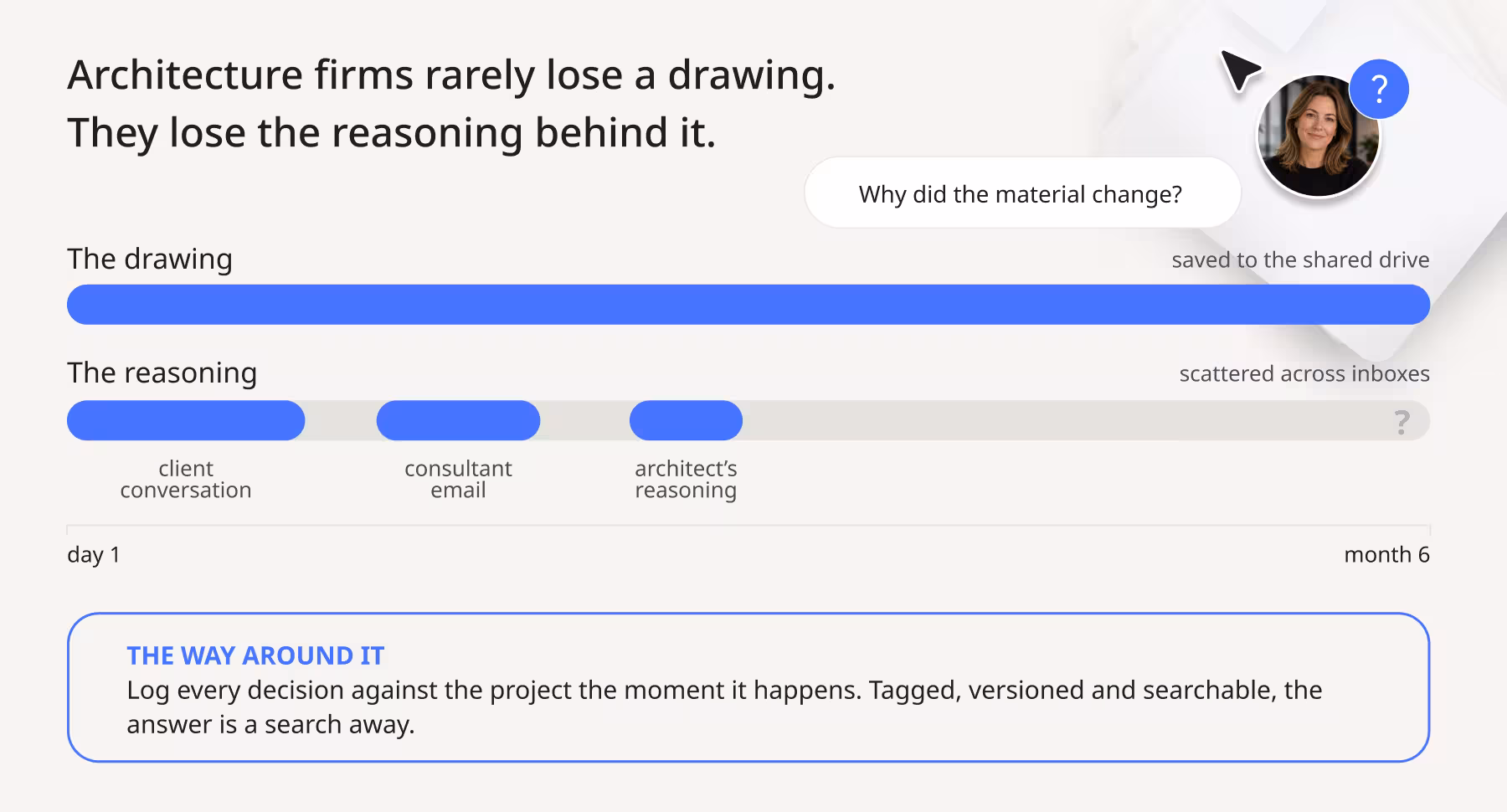This screenshot has width=1507, height=812.
Task: Click the woman's circular profile photo
Action: (1319, 136)
